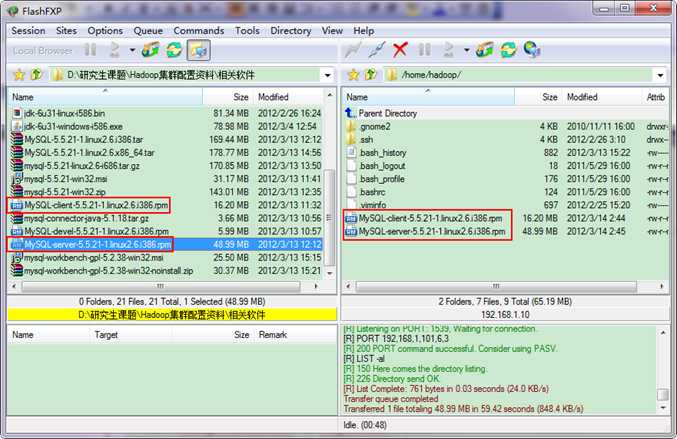Click the remote Connect lightning icon
Screen dimensions: 677x439
pos(353,50)
